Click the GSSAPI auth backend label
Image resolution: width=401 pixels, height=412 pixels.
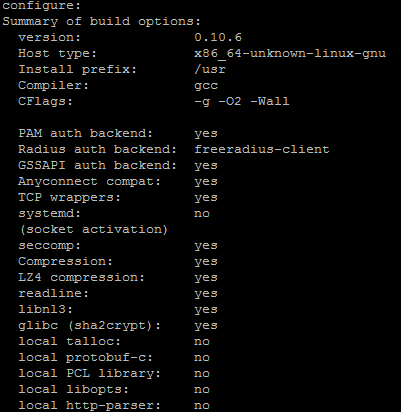97,165
